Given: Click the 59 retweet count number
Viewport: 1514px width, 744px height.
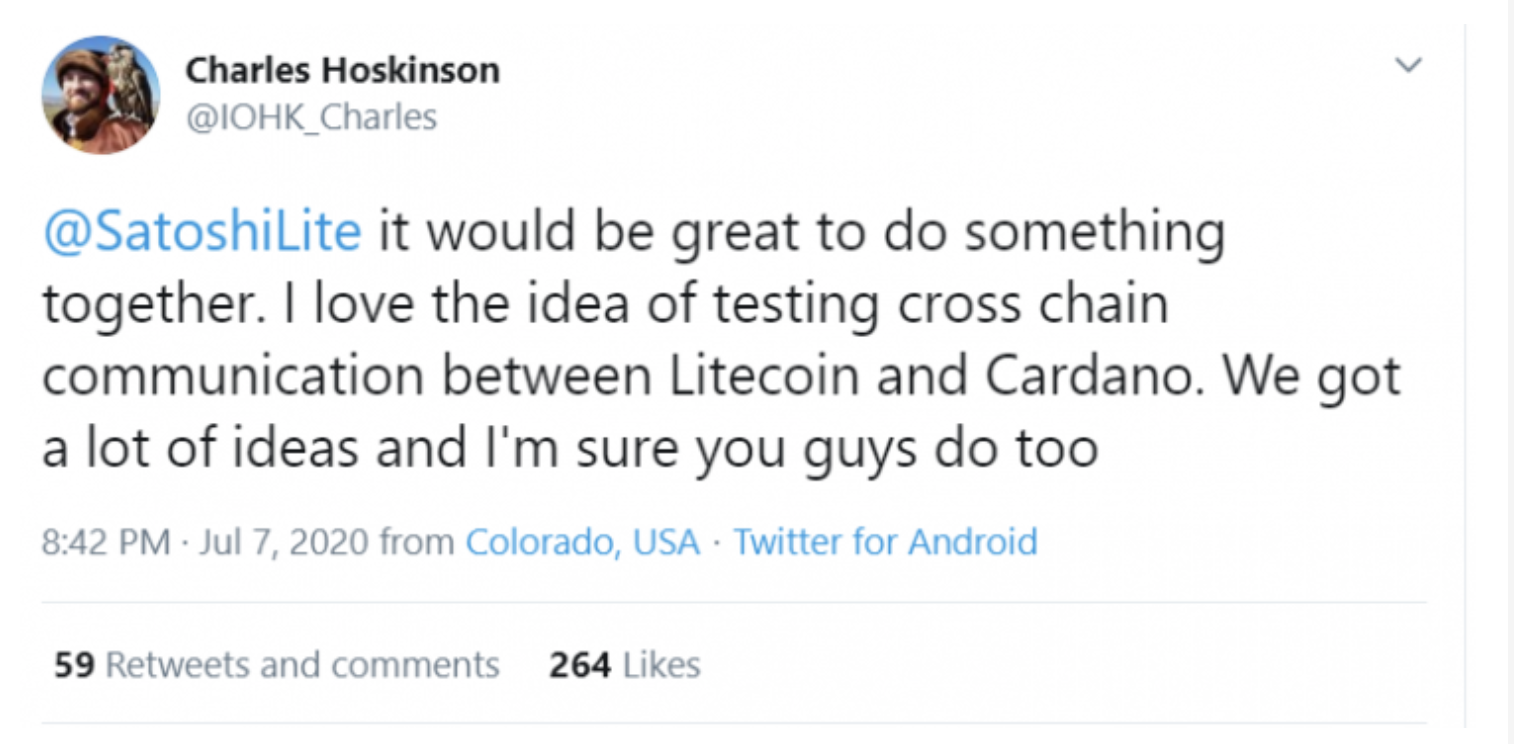Looking at the screenshot, I should (x=73, y=665).
